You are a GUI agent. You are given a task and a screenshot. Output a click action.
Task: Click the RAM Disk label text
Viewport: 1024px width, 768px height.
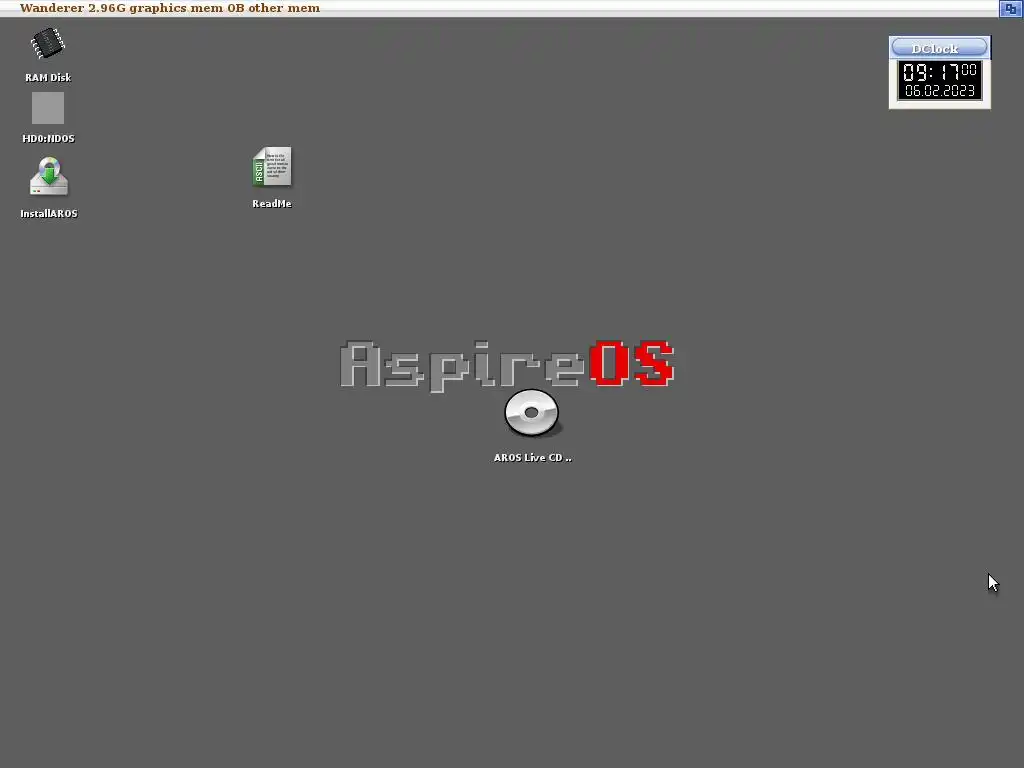pyautogui.click(x=48, y=77)
